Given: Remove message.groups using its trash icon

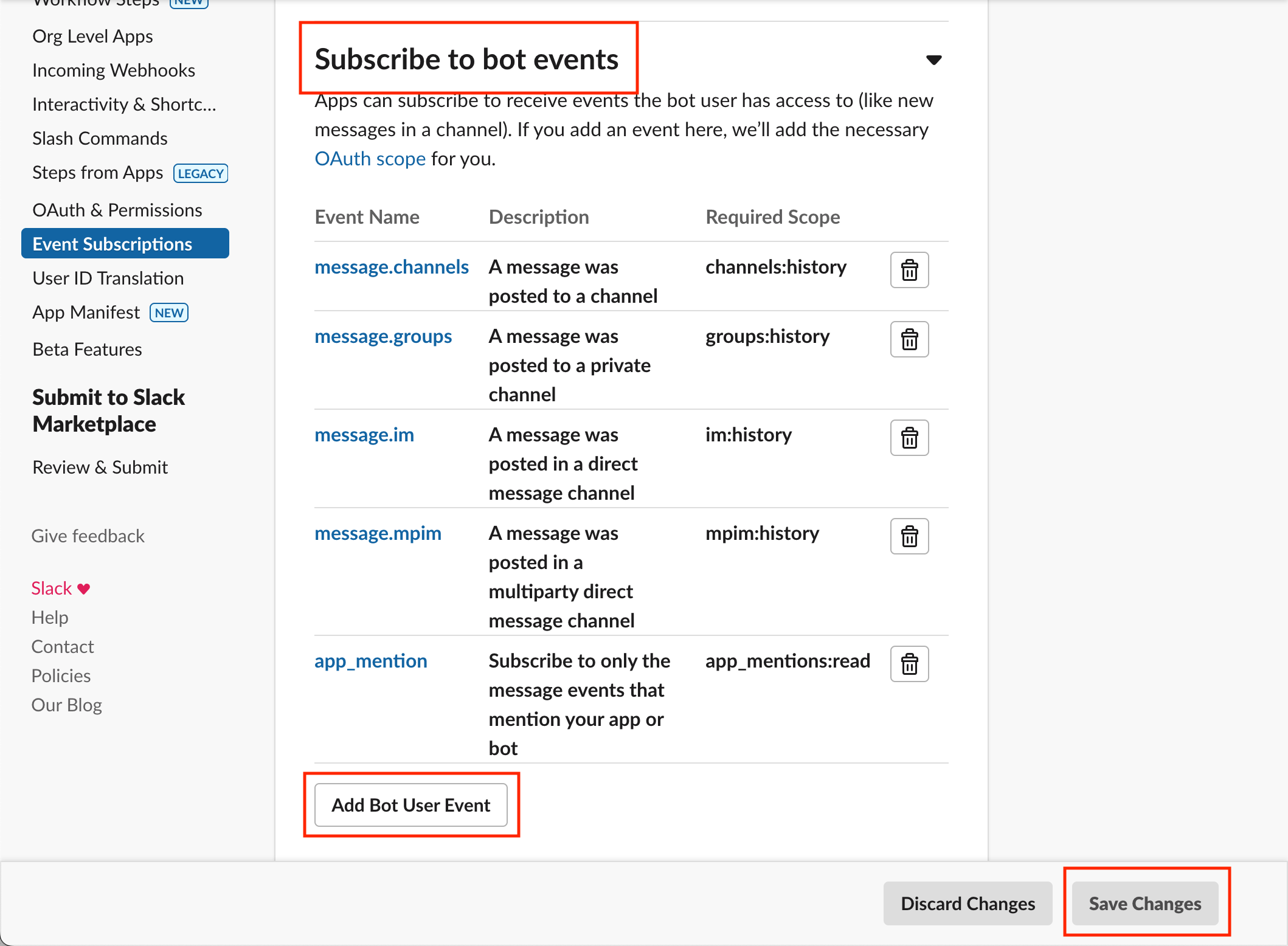Looking at the screenshot, I should pos(909,339).
